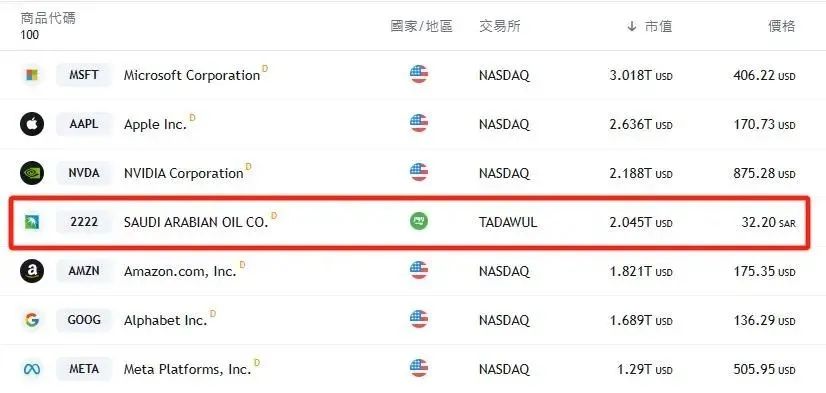Click the 交易所 column header
826x393 pixels.
coord(499,26)
